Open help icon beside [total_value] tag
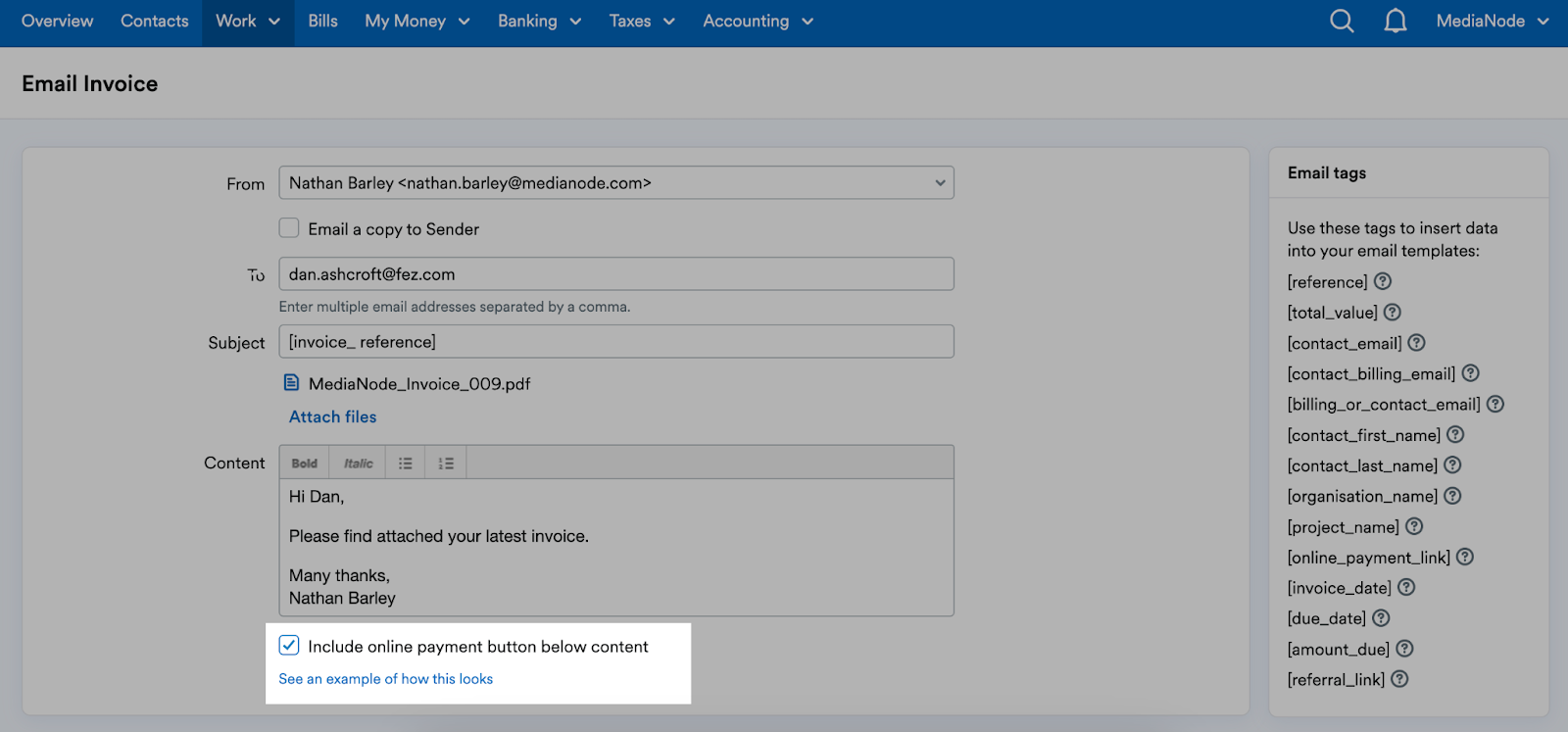 click(x=1393, y=312)
